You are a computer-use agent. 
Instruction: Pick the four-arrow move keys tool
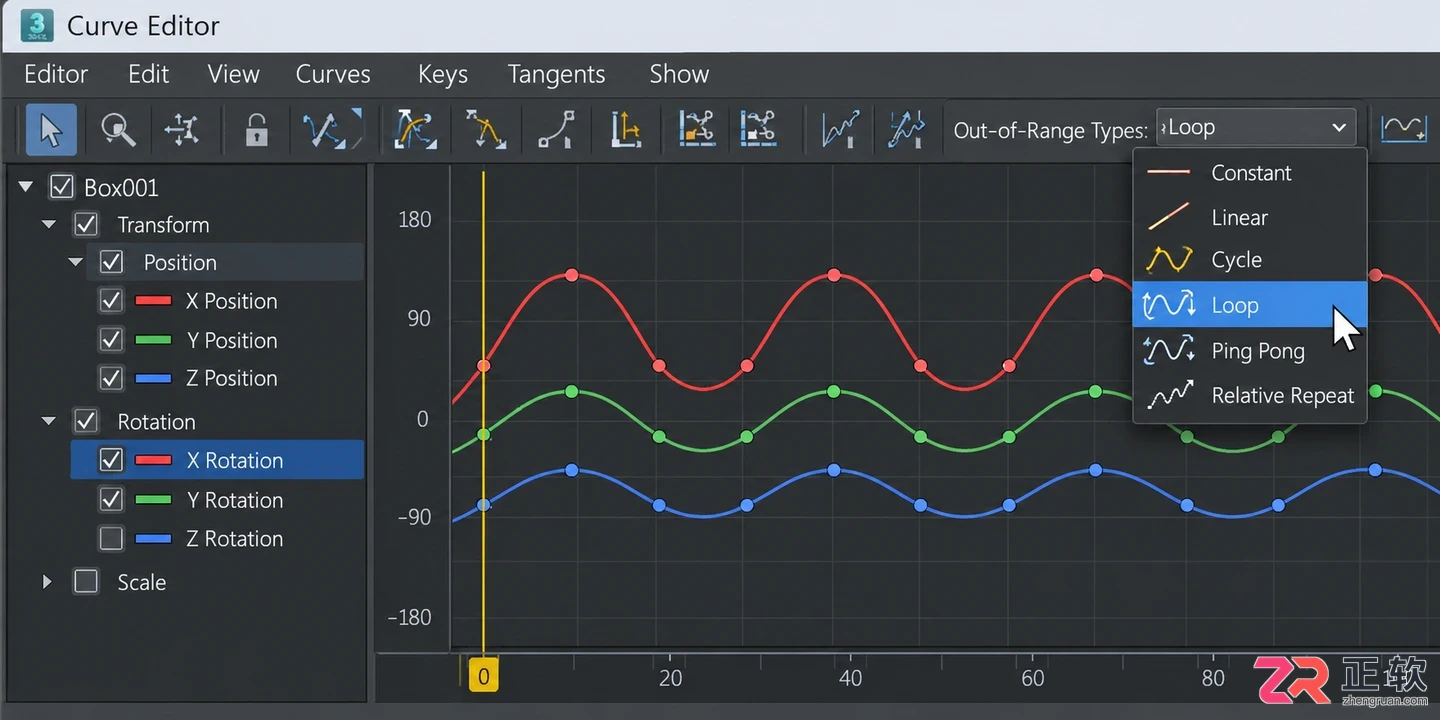click(x=181, y=129)
